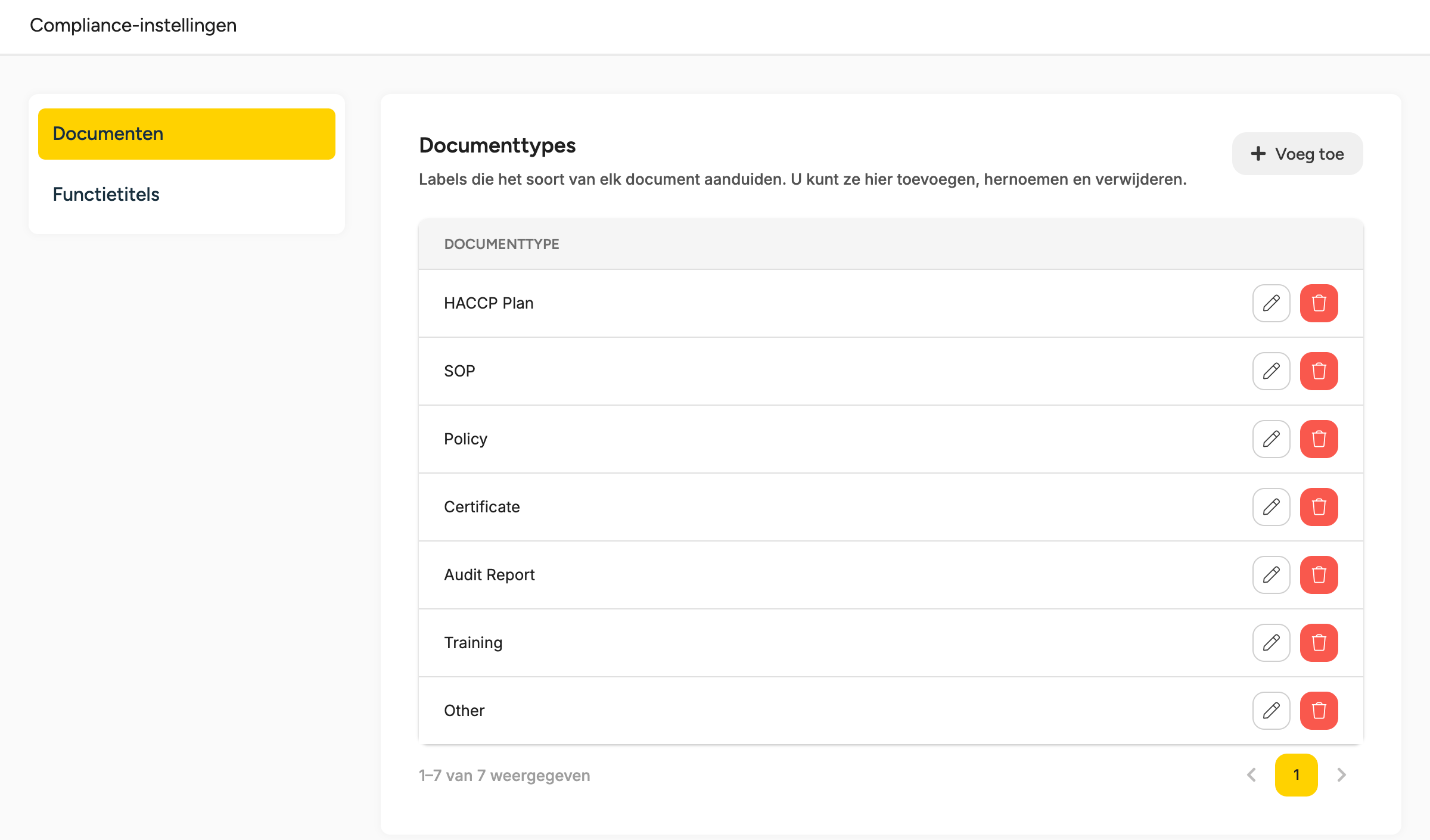This screenshot has height=840, width=1430.
Task: Click the Other row text
Action: tap(464, 711)
